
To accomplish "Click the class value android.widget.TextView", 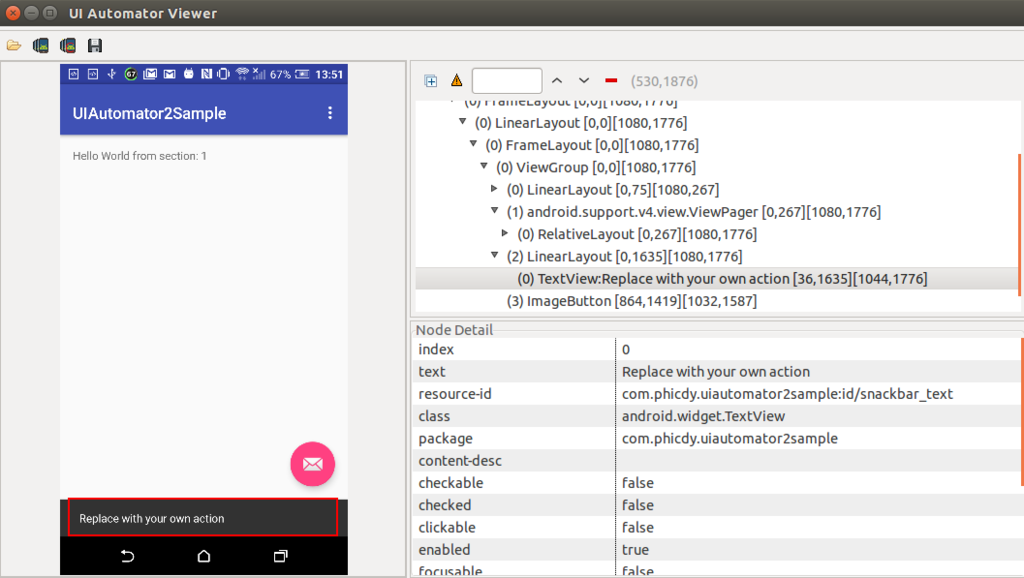I will 703,416.
